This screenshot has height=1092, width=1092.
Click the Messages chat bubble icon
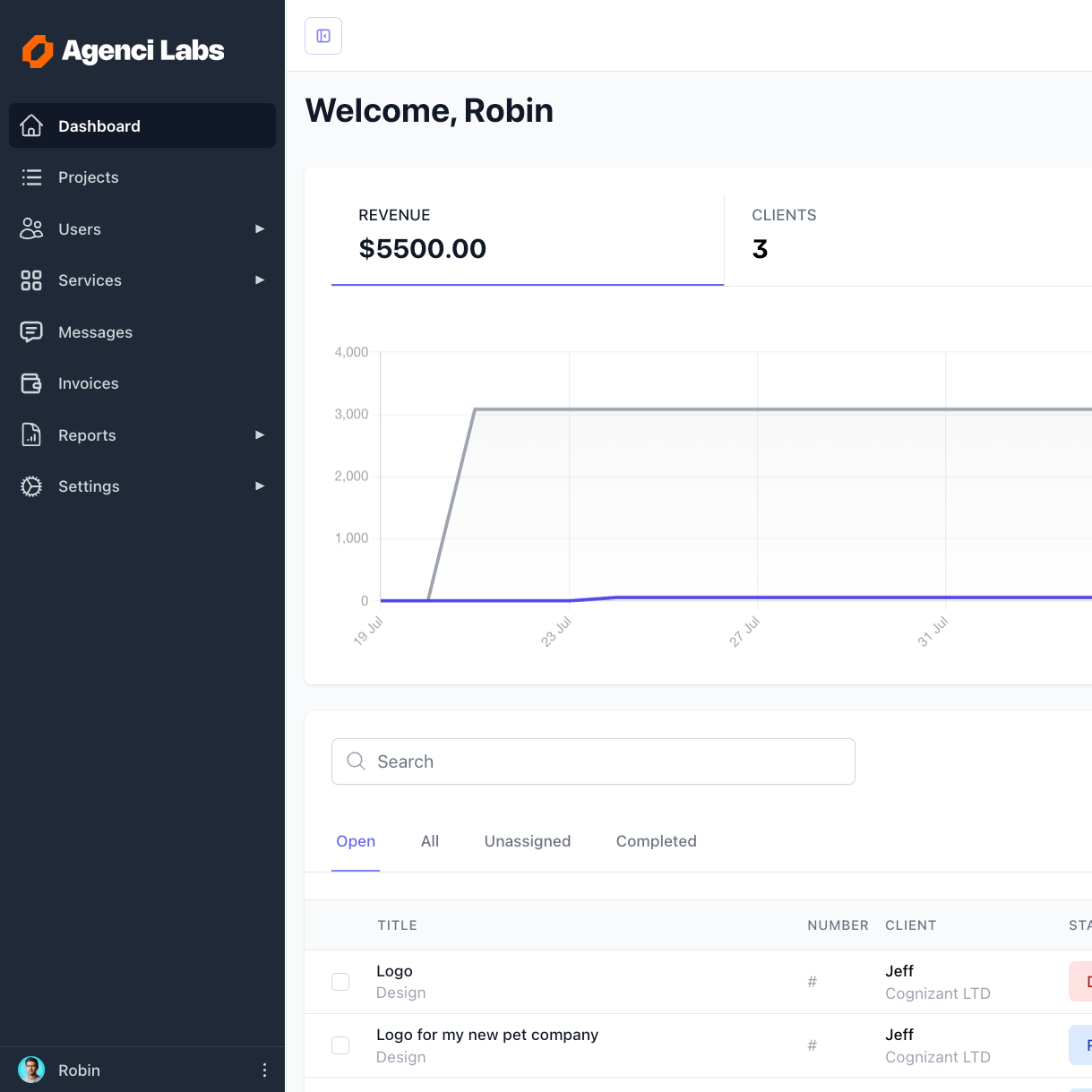30,331
